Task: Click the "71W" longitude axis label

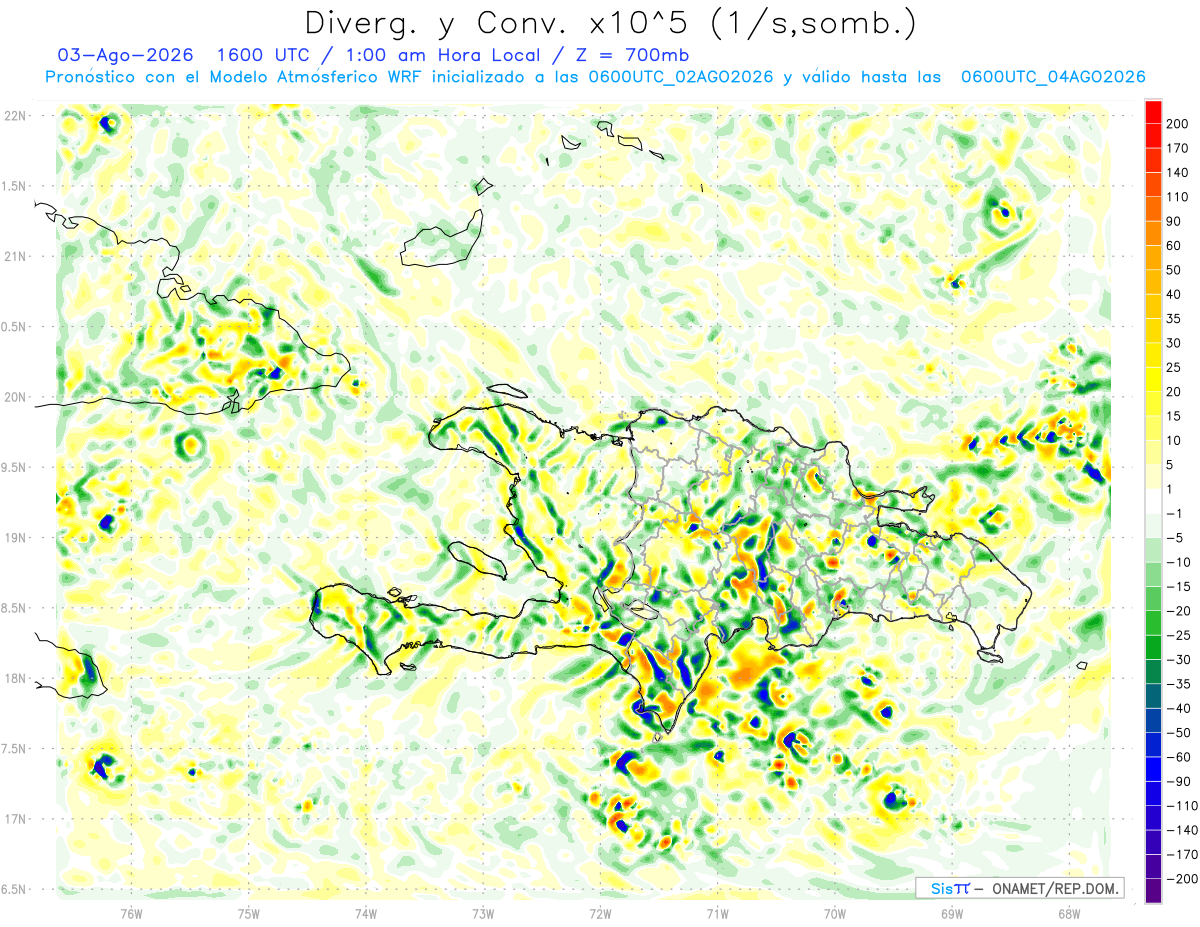Action: point(717,912)
